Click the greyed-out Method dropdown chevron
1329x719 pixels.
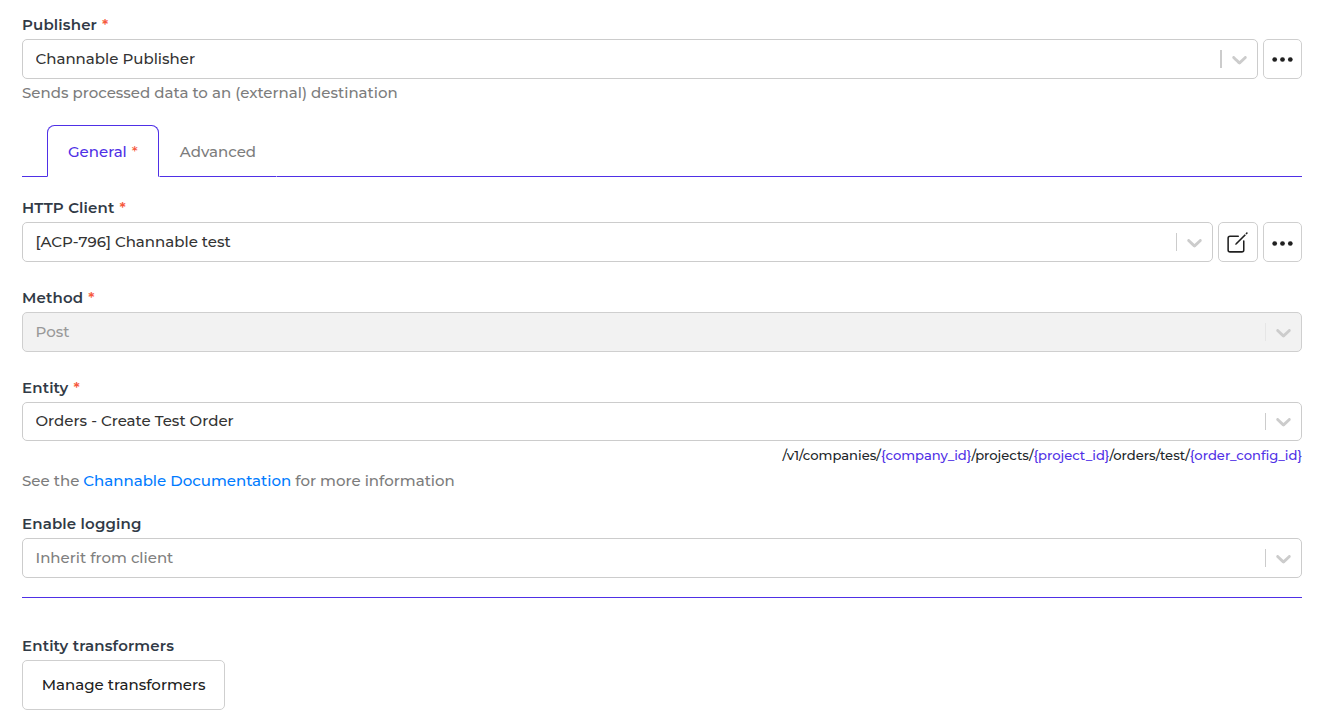click(1283, 332)
